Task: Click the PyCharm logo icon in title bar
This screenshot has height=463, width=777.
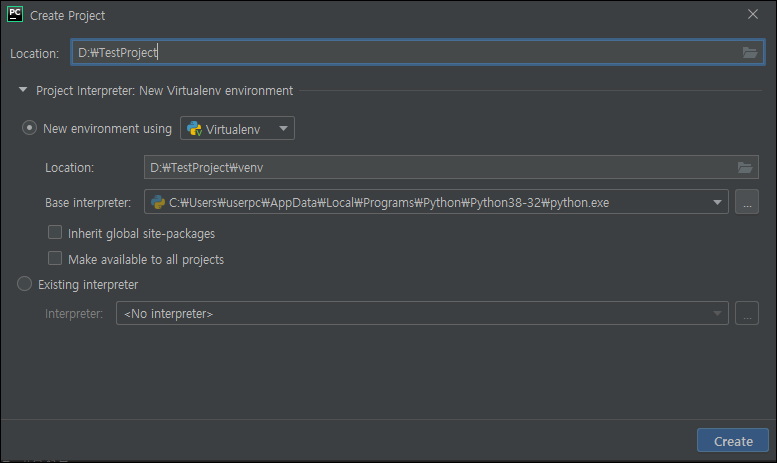Action: click(x=15, y=14)
